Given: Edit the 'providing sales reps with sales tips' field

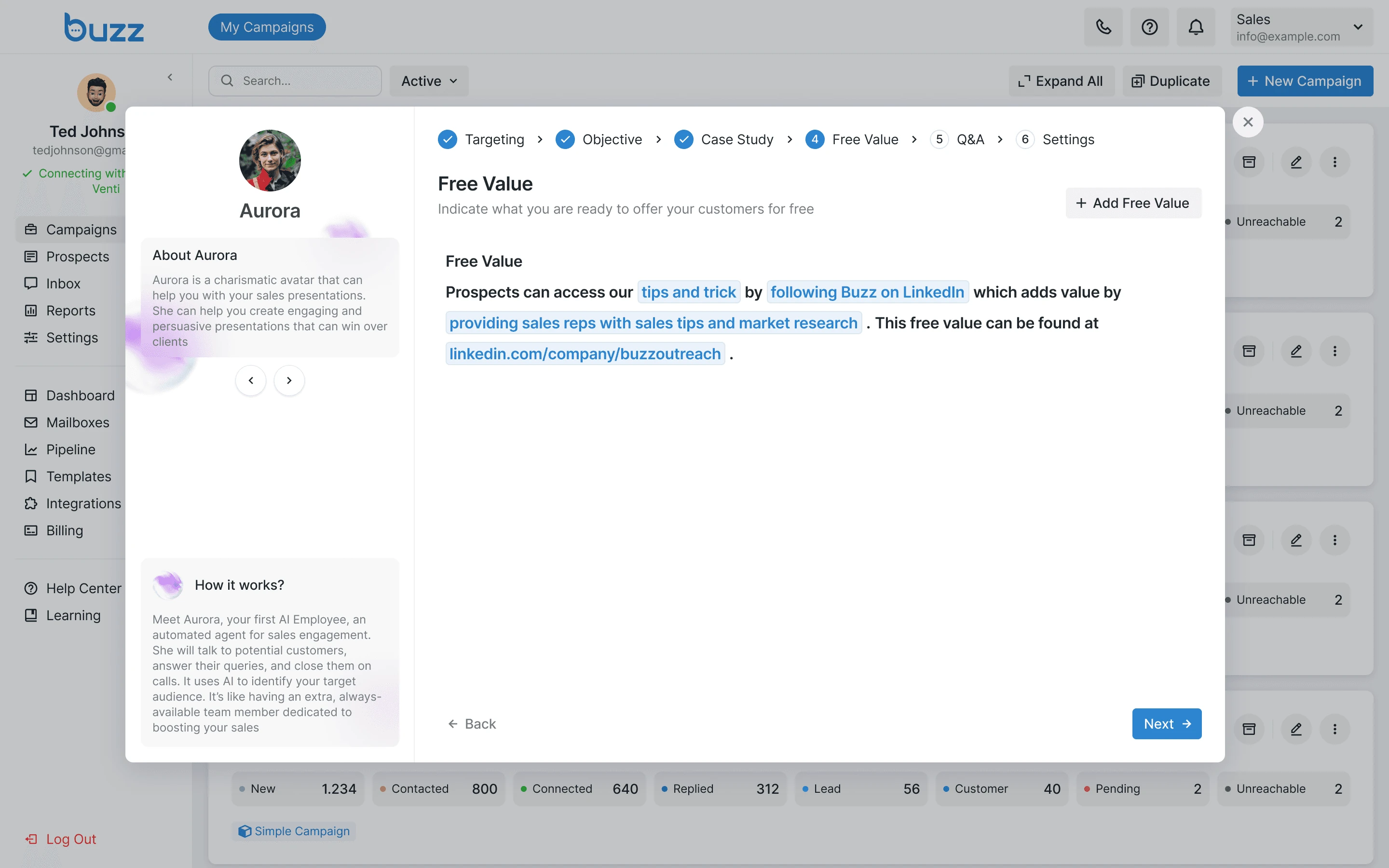Looking at the screenshot, I should click(653, 323).
